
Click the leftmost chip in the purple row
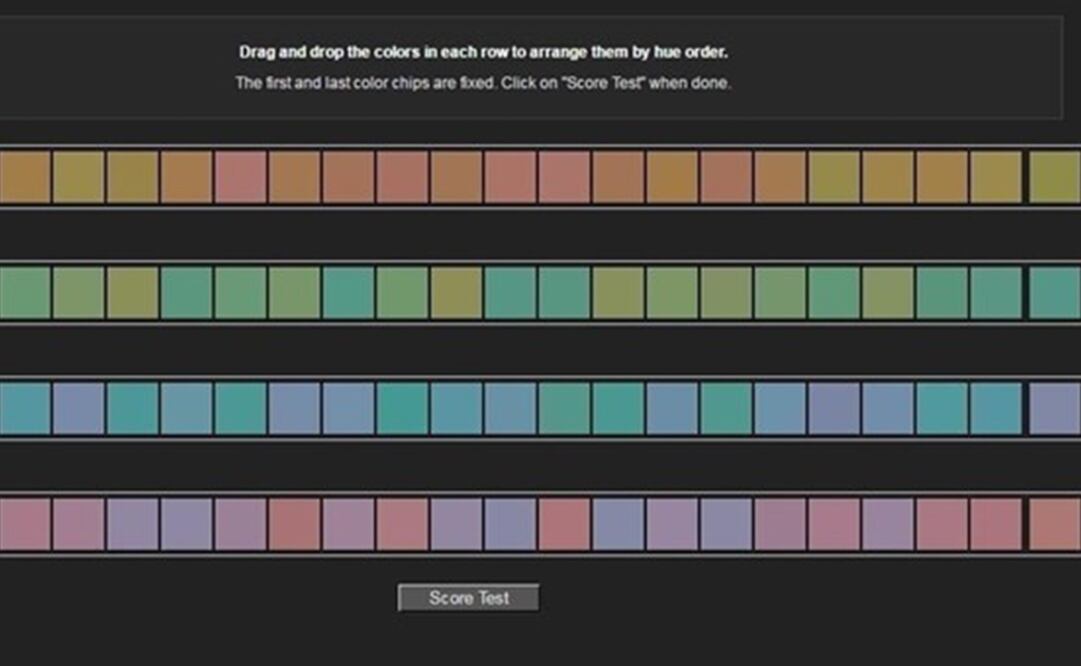coord(24,524)
